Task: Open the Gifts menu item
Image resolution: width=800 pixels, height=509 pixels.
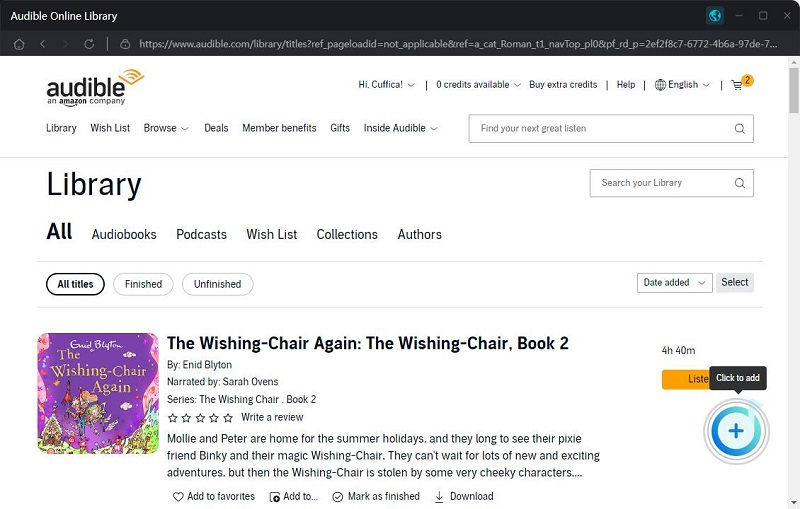Action: click(x=340, y=128)
